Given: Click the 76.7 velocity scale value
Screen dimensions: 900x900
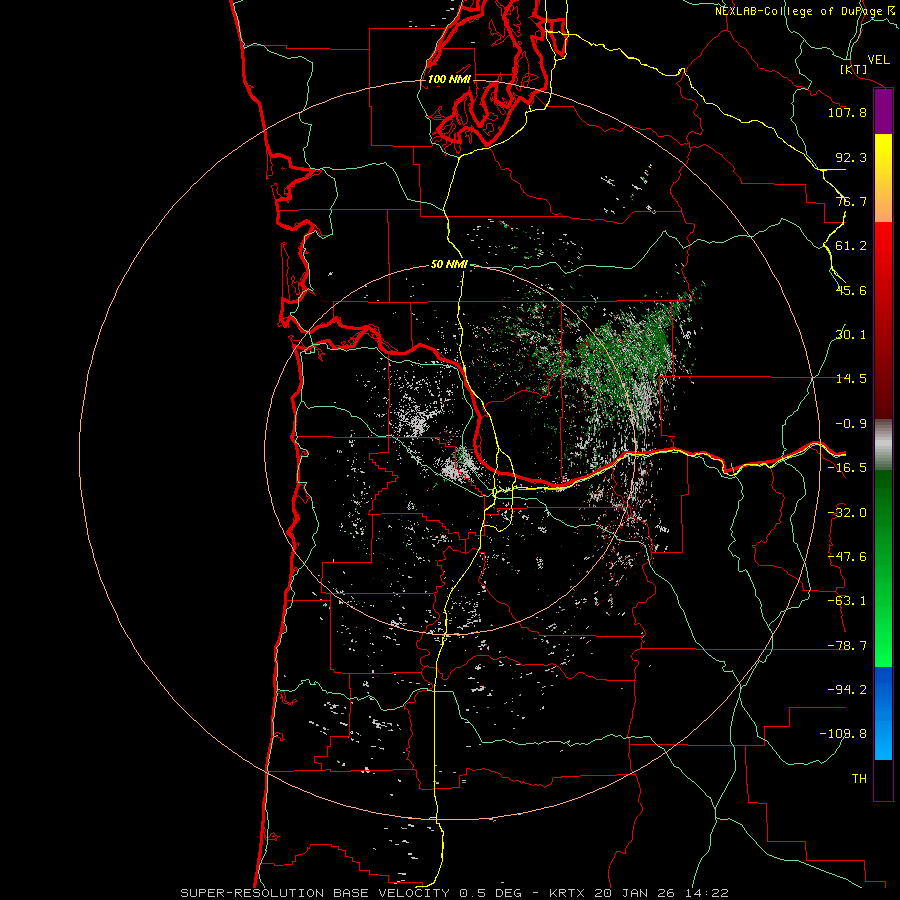Looking at the screenshot, I should tap(851, 201).
